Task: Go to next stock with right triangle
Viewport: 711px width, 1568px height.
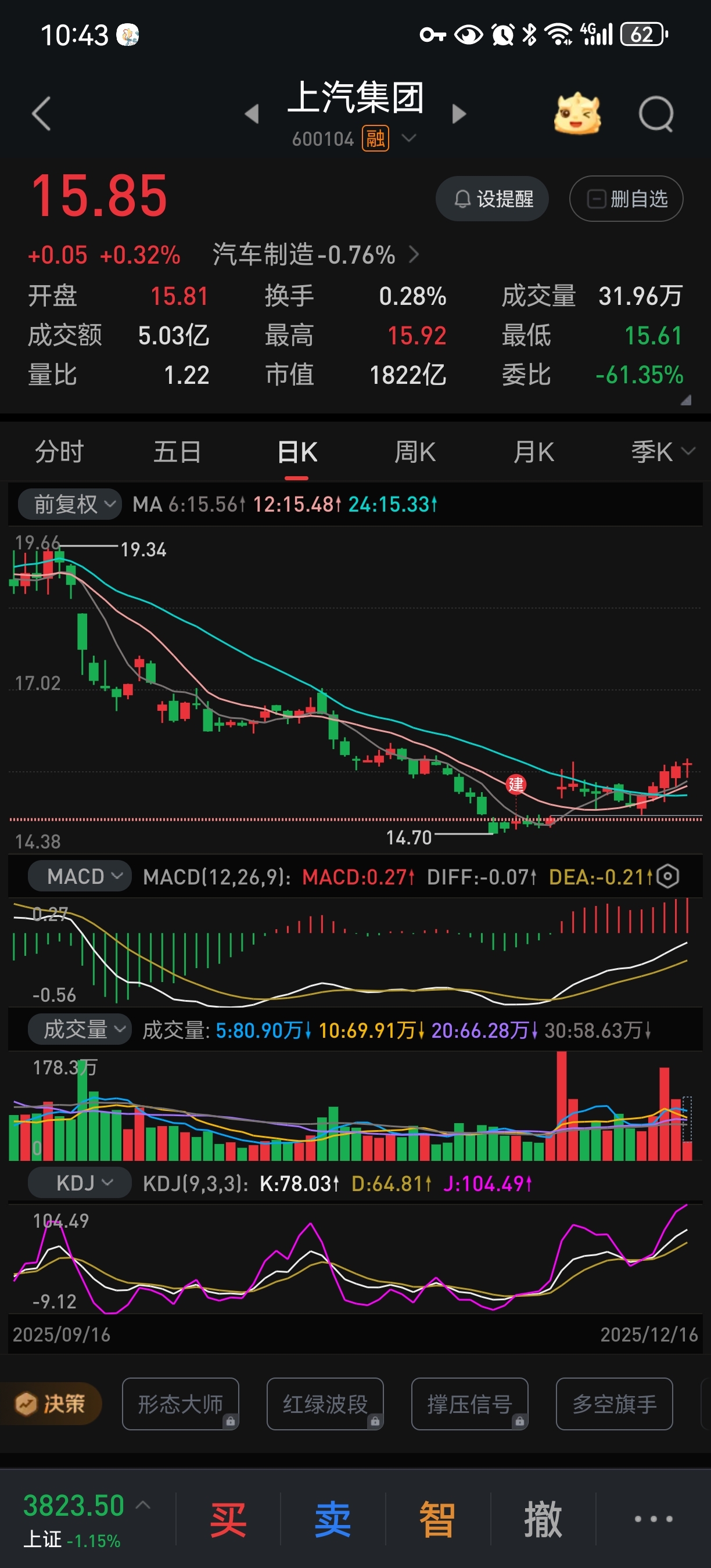Action: coord(459,113)
